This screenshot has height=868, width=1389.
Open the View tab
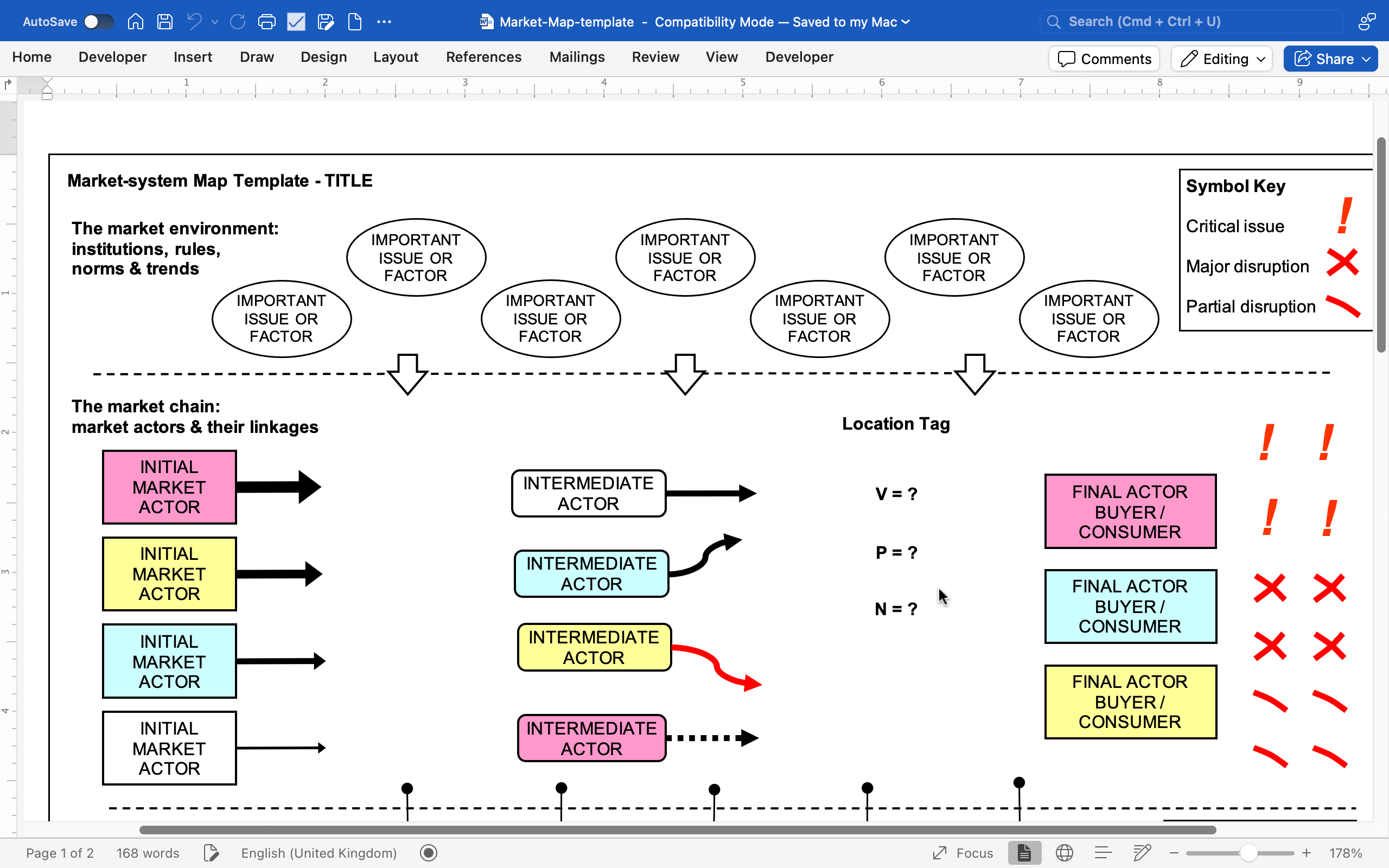click(x=722, y=57)
